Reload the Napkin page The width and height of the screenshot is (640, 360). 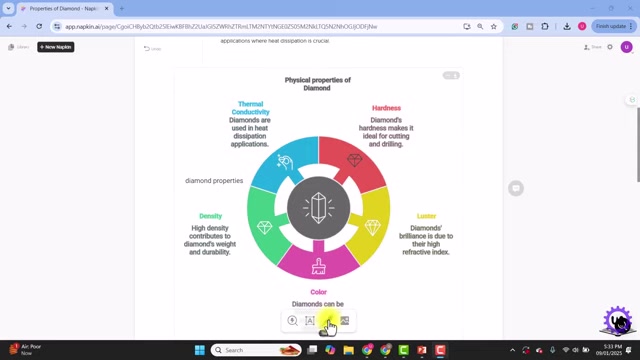coord(39,26)
